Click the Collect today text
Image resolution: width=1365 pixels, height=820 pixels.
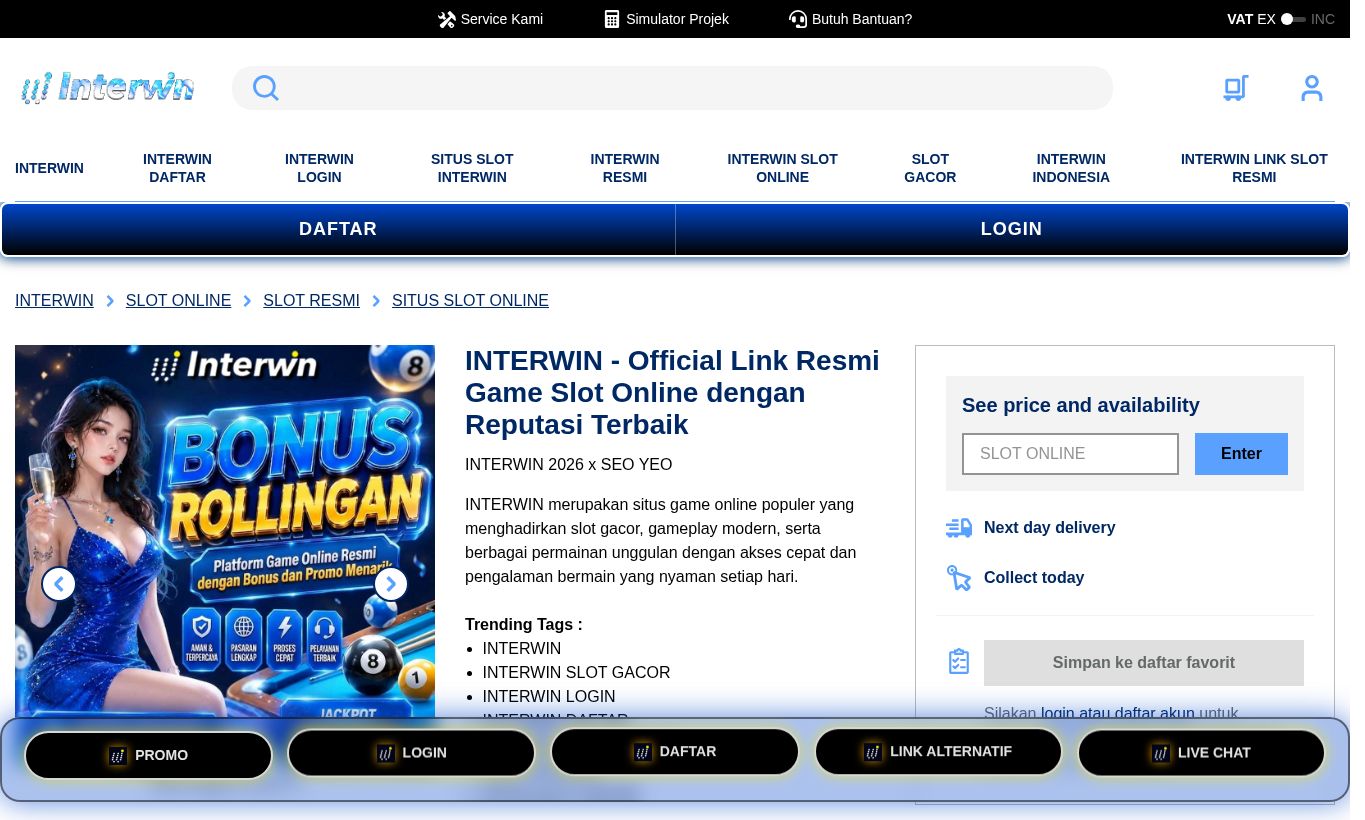1034,578
